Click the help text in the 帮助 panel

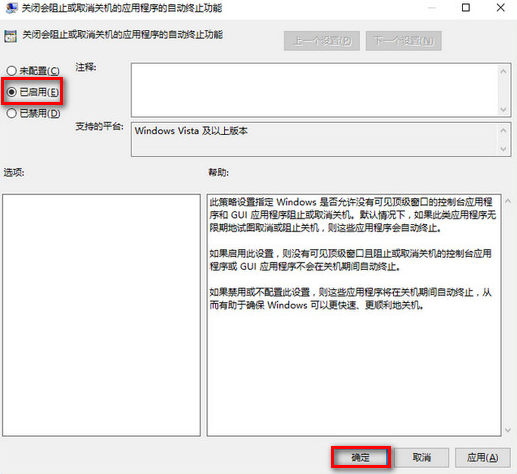tap(353, 253)
